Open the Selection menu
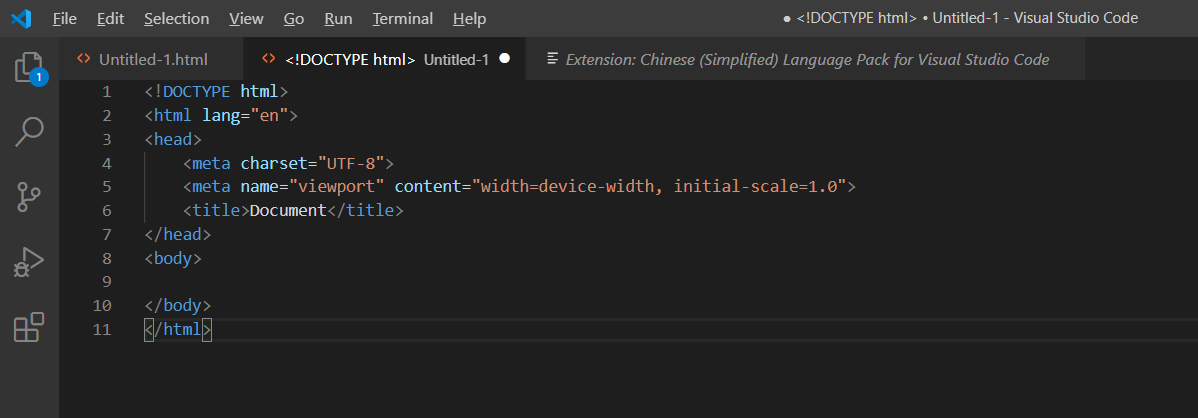Screen dimensions: 1198x418 (x=176, y=19)
